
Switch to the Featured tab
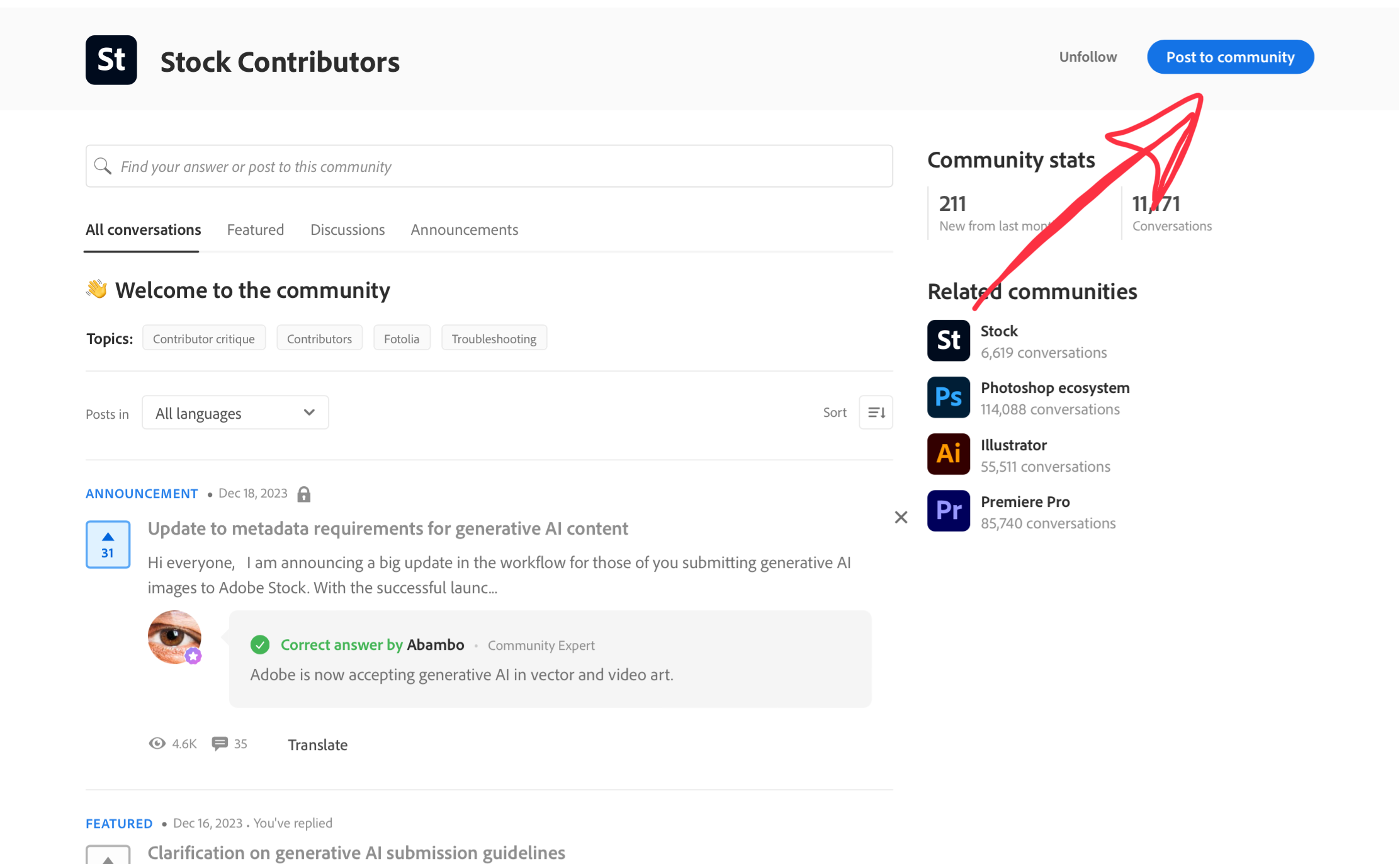255,229
